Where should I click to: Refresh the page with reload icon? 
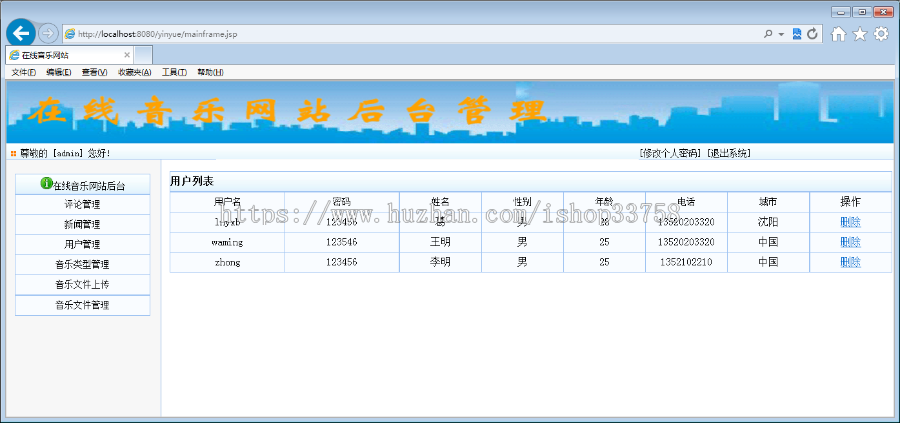click(x=812, y=34)
